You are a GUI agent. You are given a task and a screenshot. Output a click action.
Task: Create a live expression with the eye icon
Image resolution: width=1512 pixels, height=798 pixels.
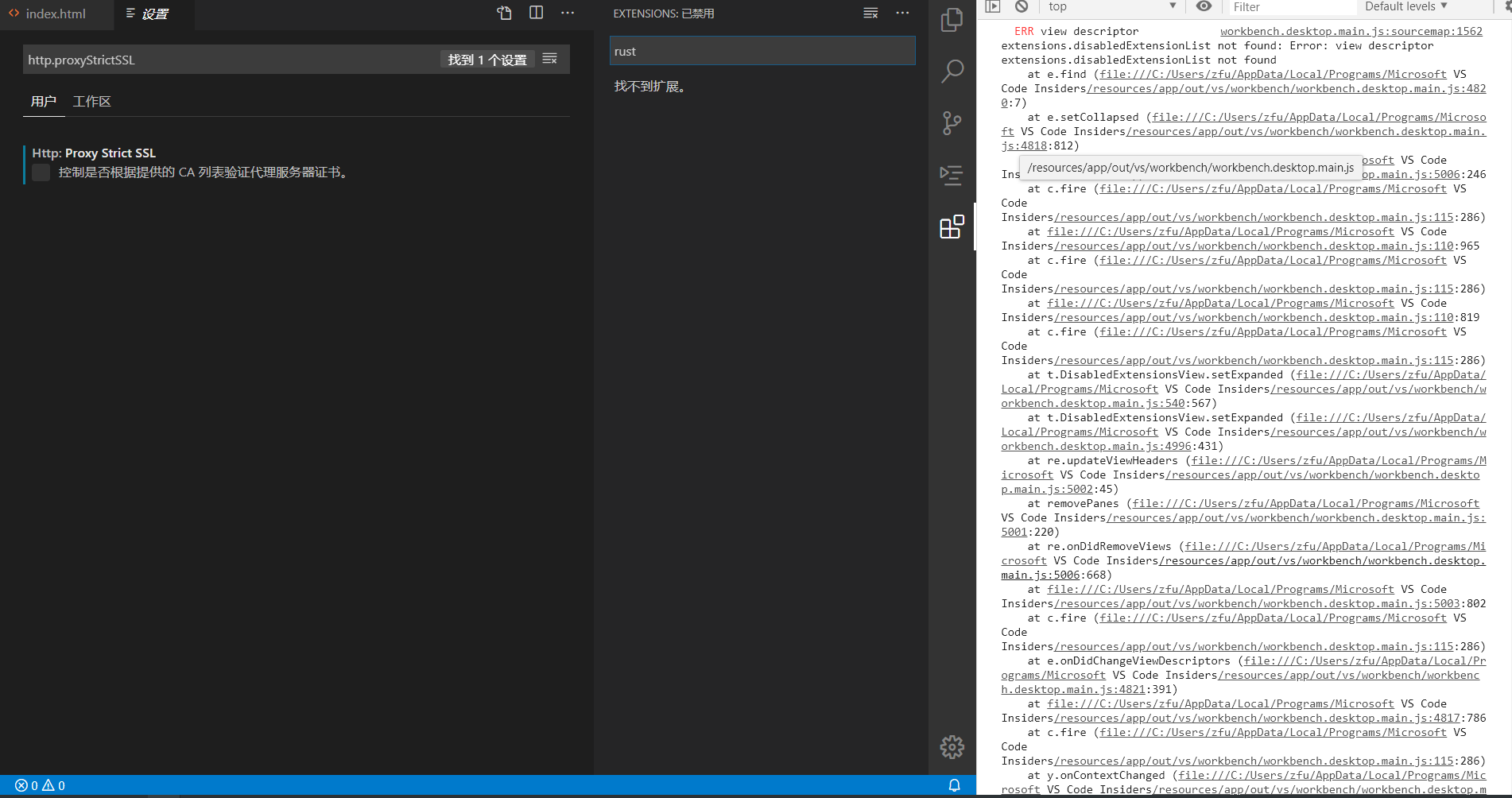click(1203, 6)
